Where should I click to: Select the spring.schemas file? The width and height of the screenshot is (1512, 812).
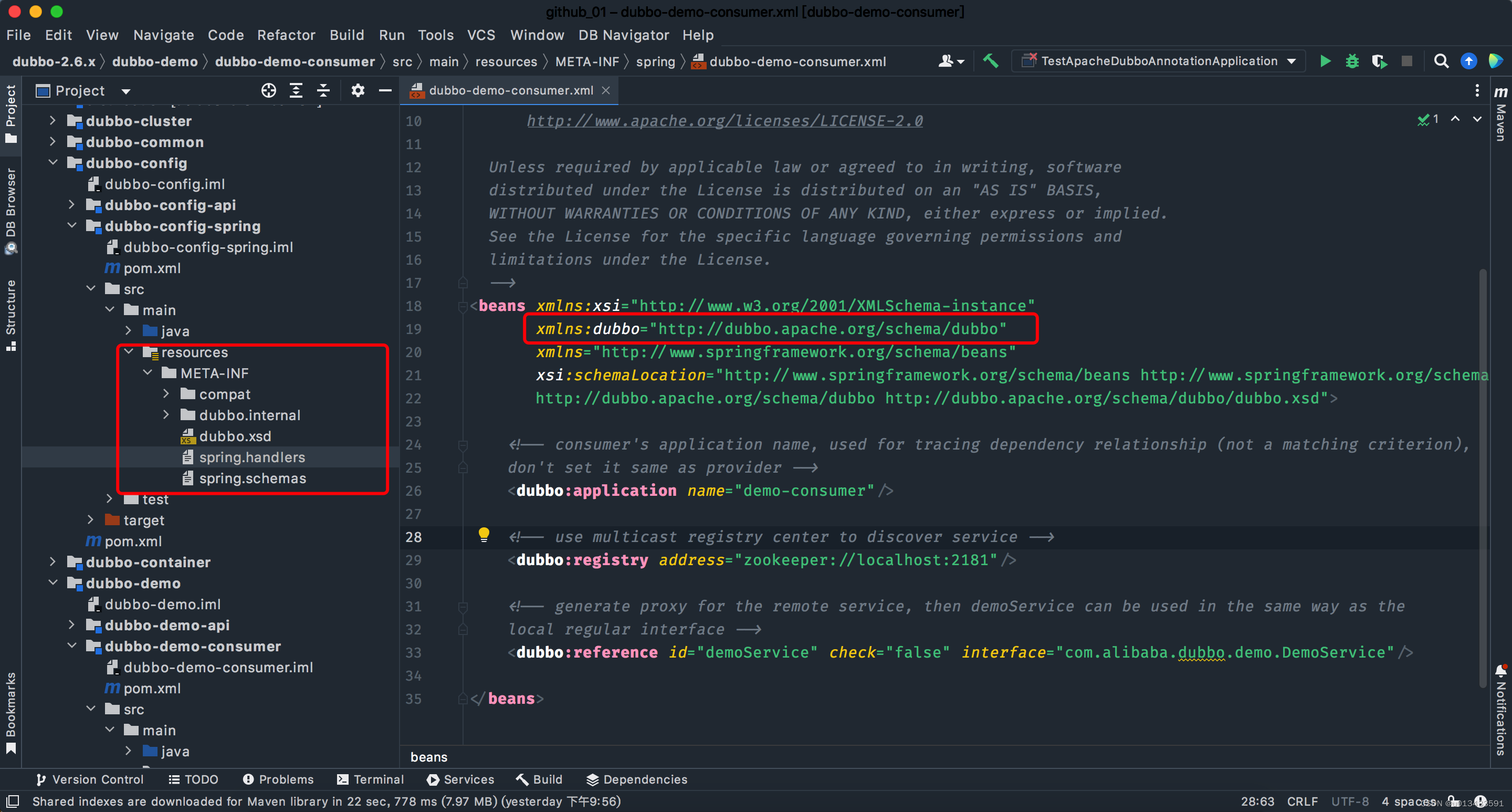click(253, 478)
